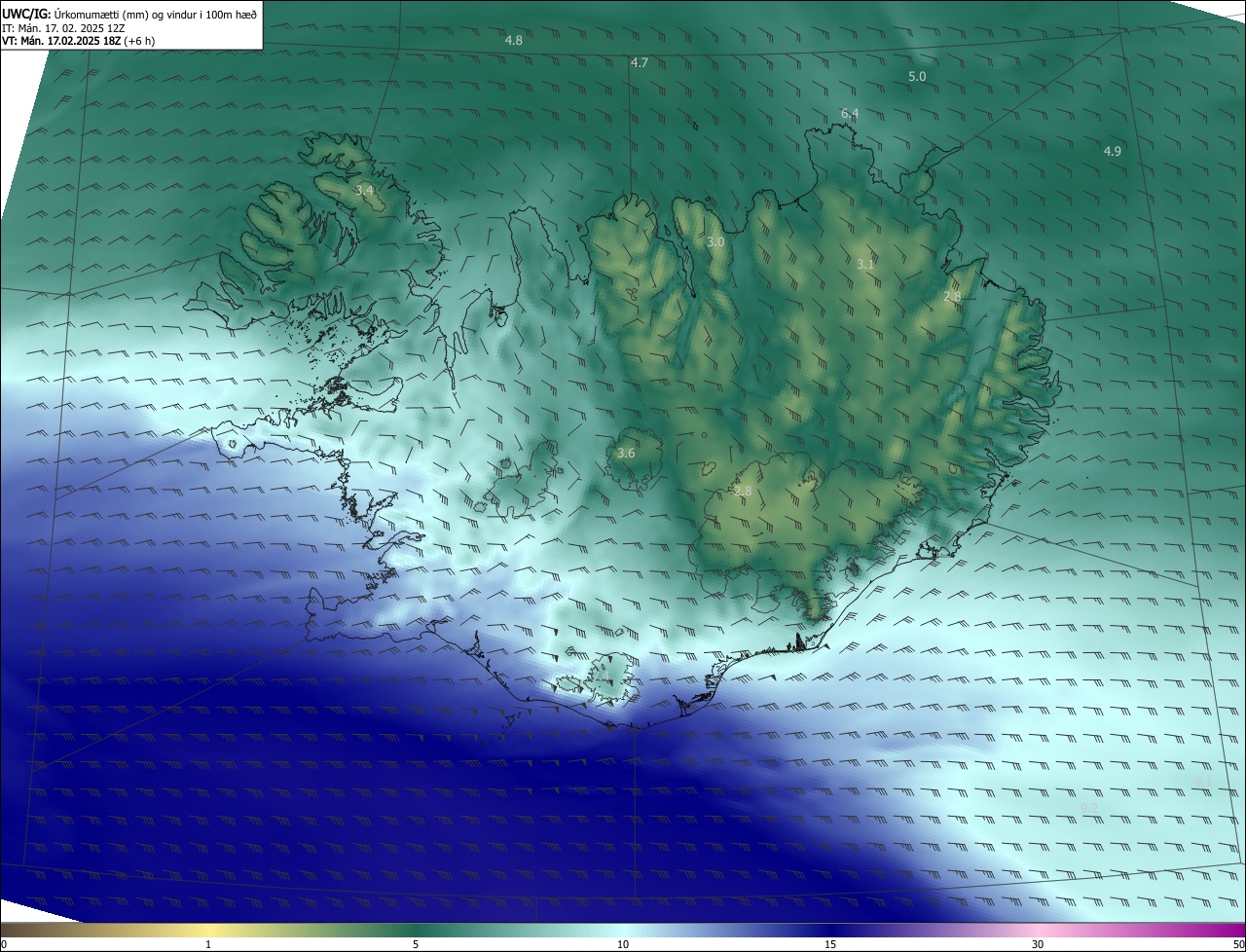Click the colorbar tick label 15
1246x952 pixels.
[x=830, y=944]
